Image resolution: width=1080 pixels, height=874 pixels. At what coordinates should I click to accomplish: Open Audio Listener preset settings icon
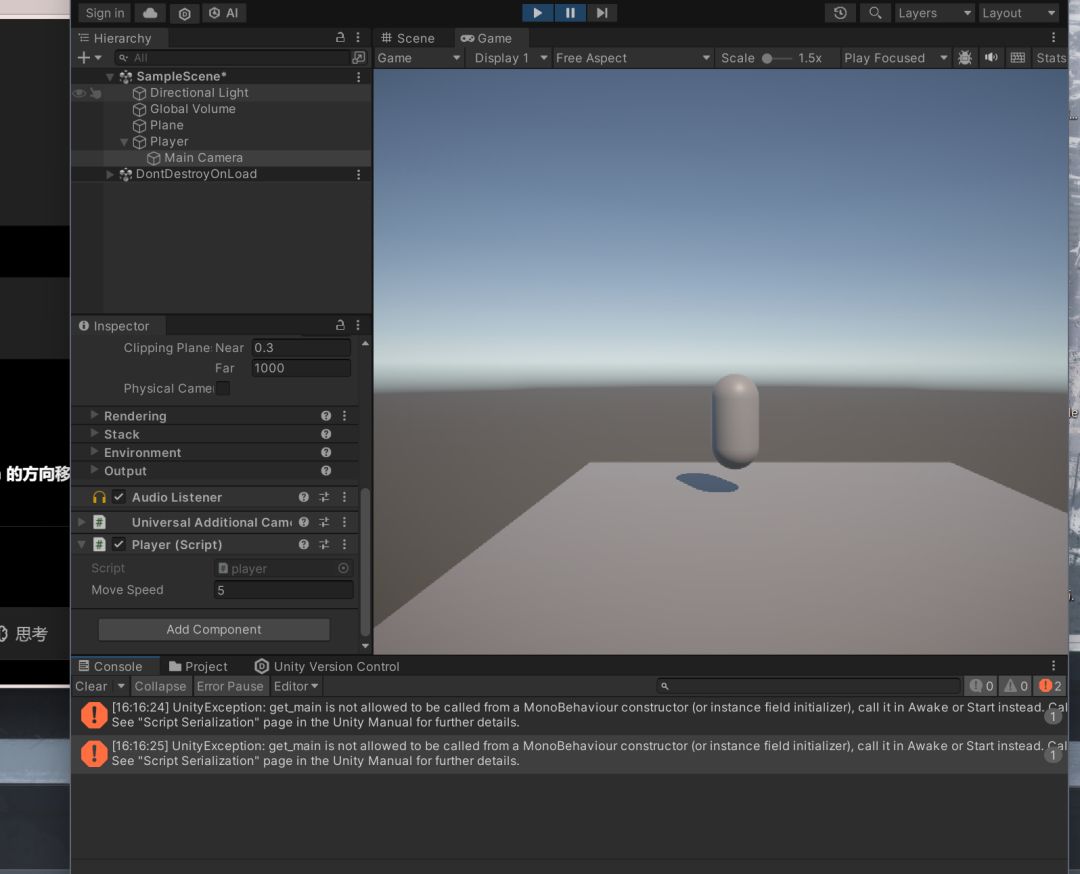(324, 497)
